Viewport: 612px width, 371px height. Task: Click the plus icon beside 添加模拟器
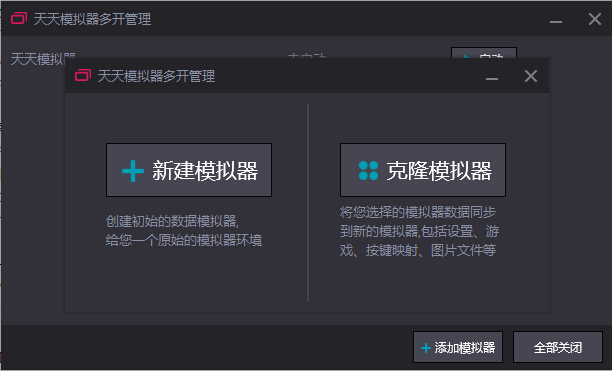click(426, 348)
